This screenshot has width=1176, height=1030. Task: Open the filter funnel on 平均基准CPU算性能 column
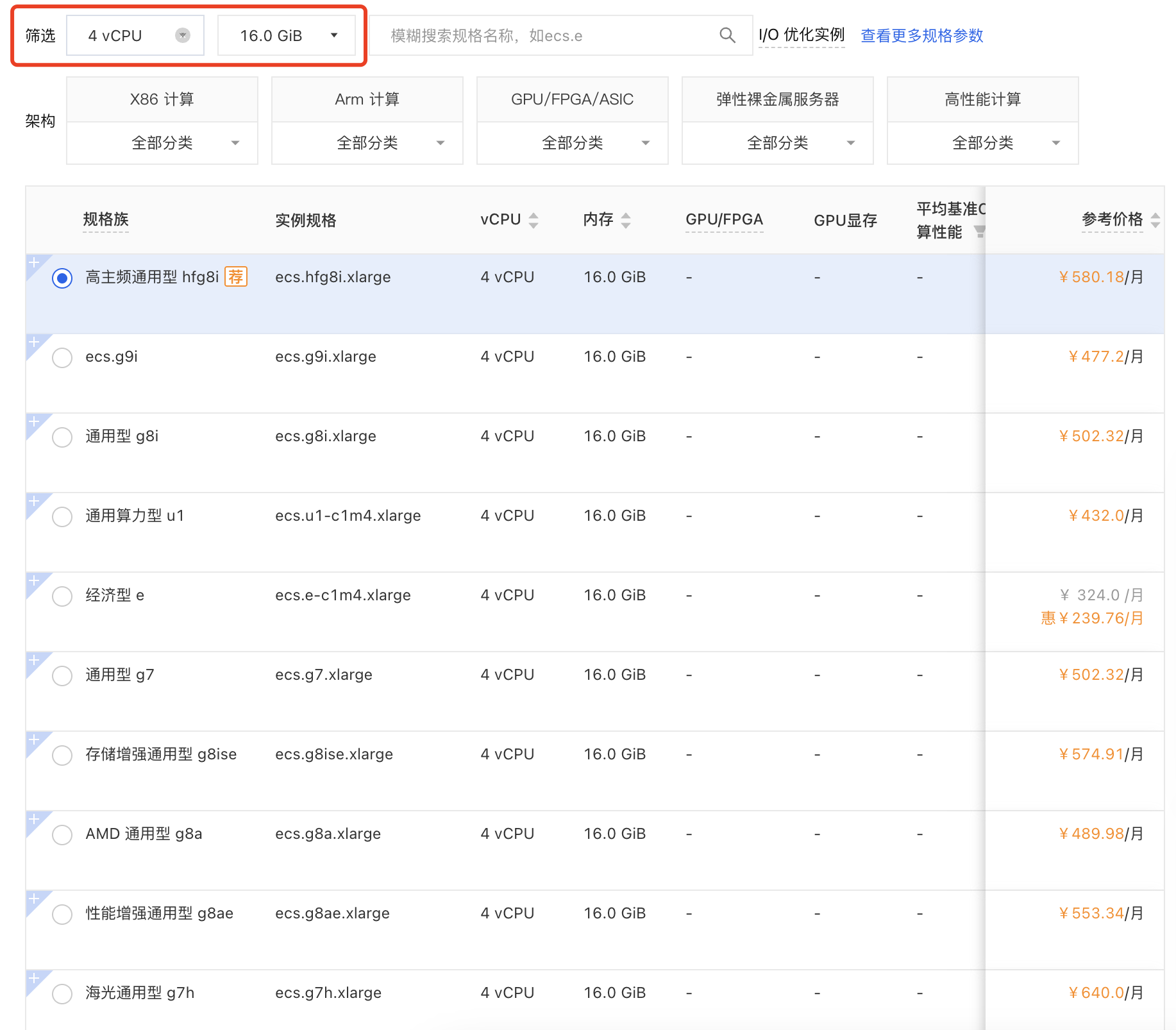coord(982,233)
